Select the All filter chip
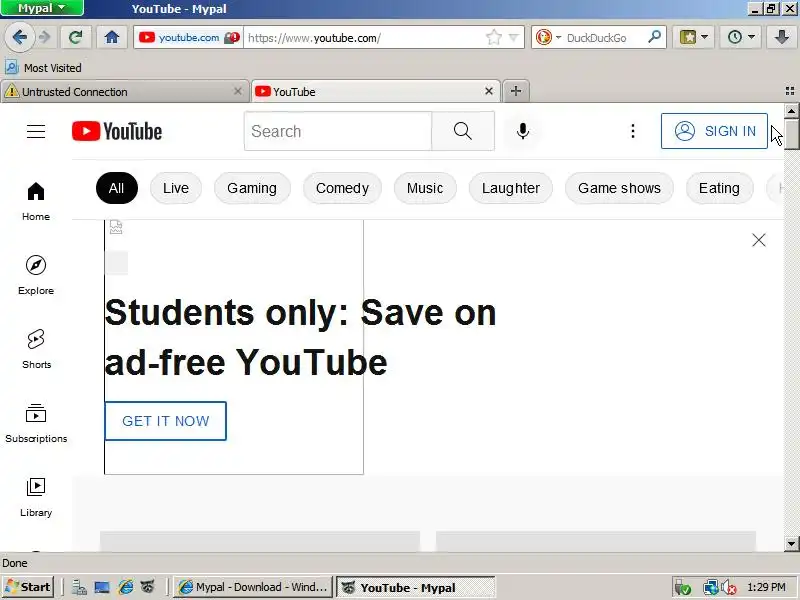This screenshot has width=800, height=600. click(116, 188)
